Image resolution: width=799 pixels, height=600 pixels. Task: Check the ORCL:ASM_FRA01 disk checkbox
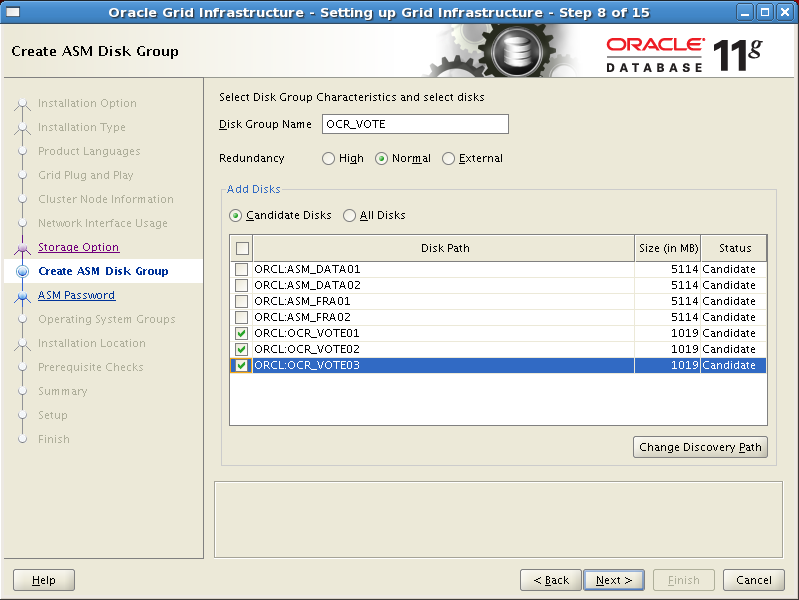(x=242, y=301)
